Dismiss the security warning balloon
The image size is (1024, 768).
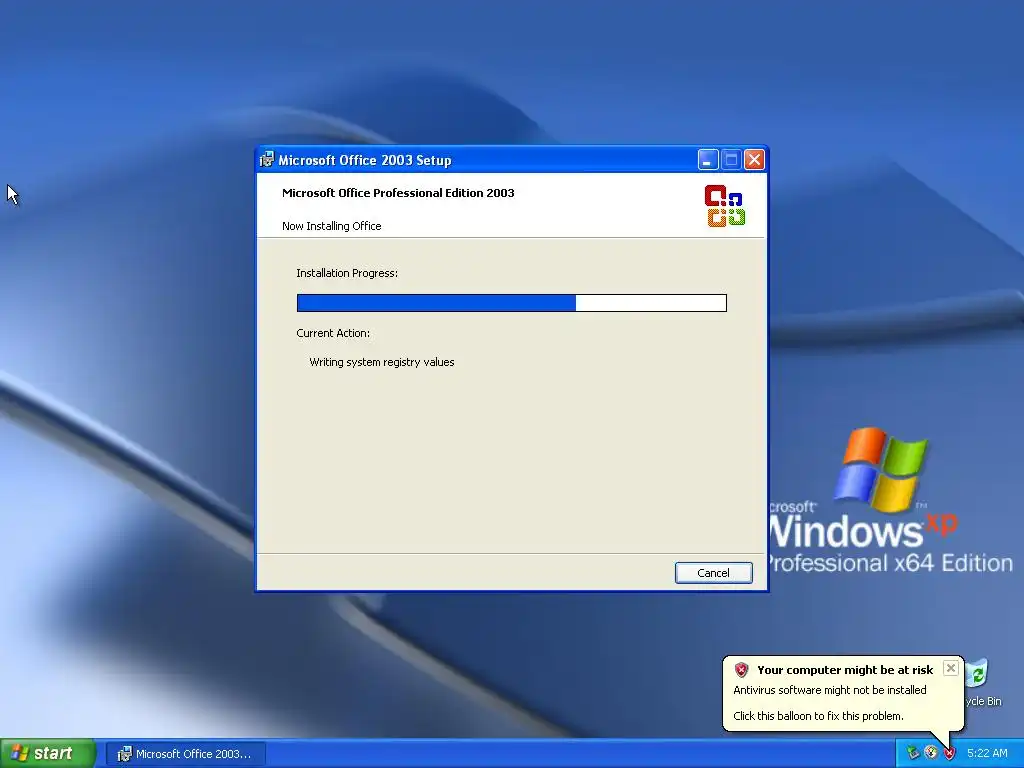951,668
